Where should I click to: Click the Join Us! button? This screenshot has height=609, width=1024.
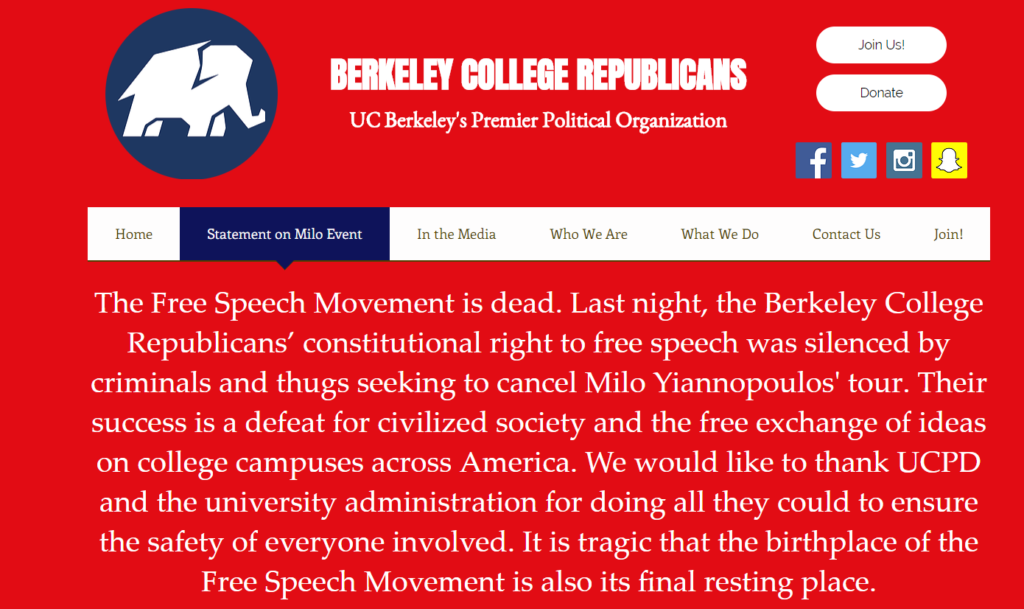(x=881, y=45)
